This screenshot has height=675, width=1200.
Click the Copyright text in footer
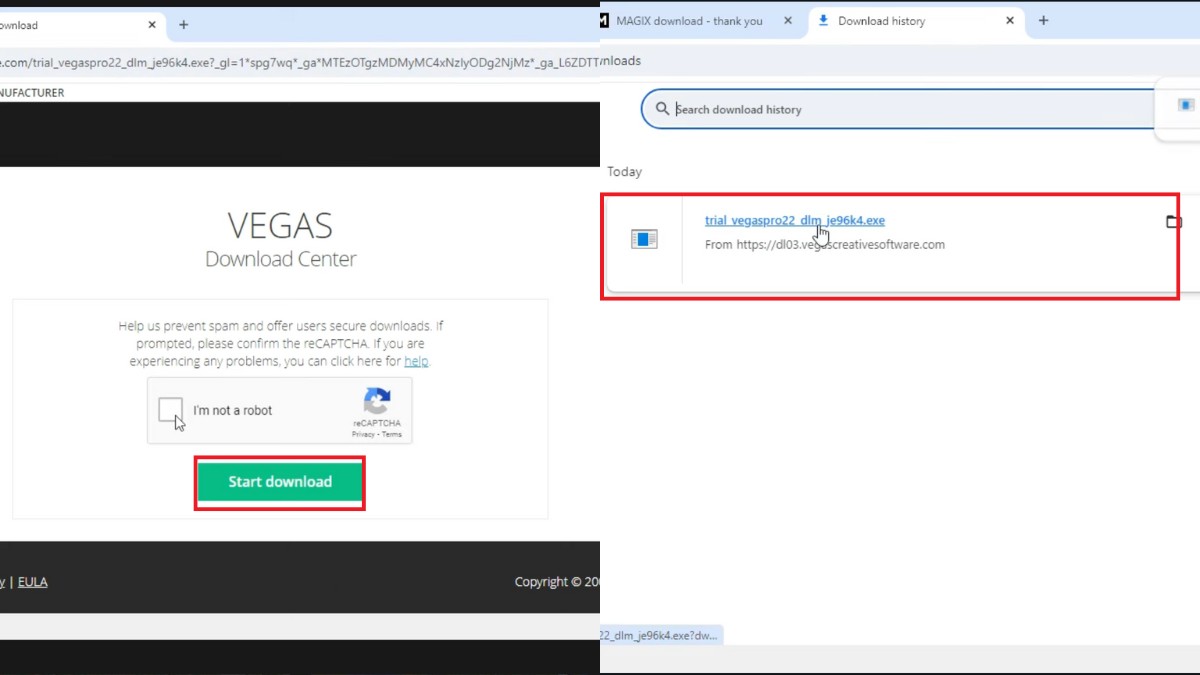point(557,582)
